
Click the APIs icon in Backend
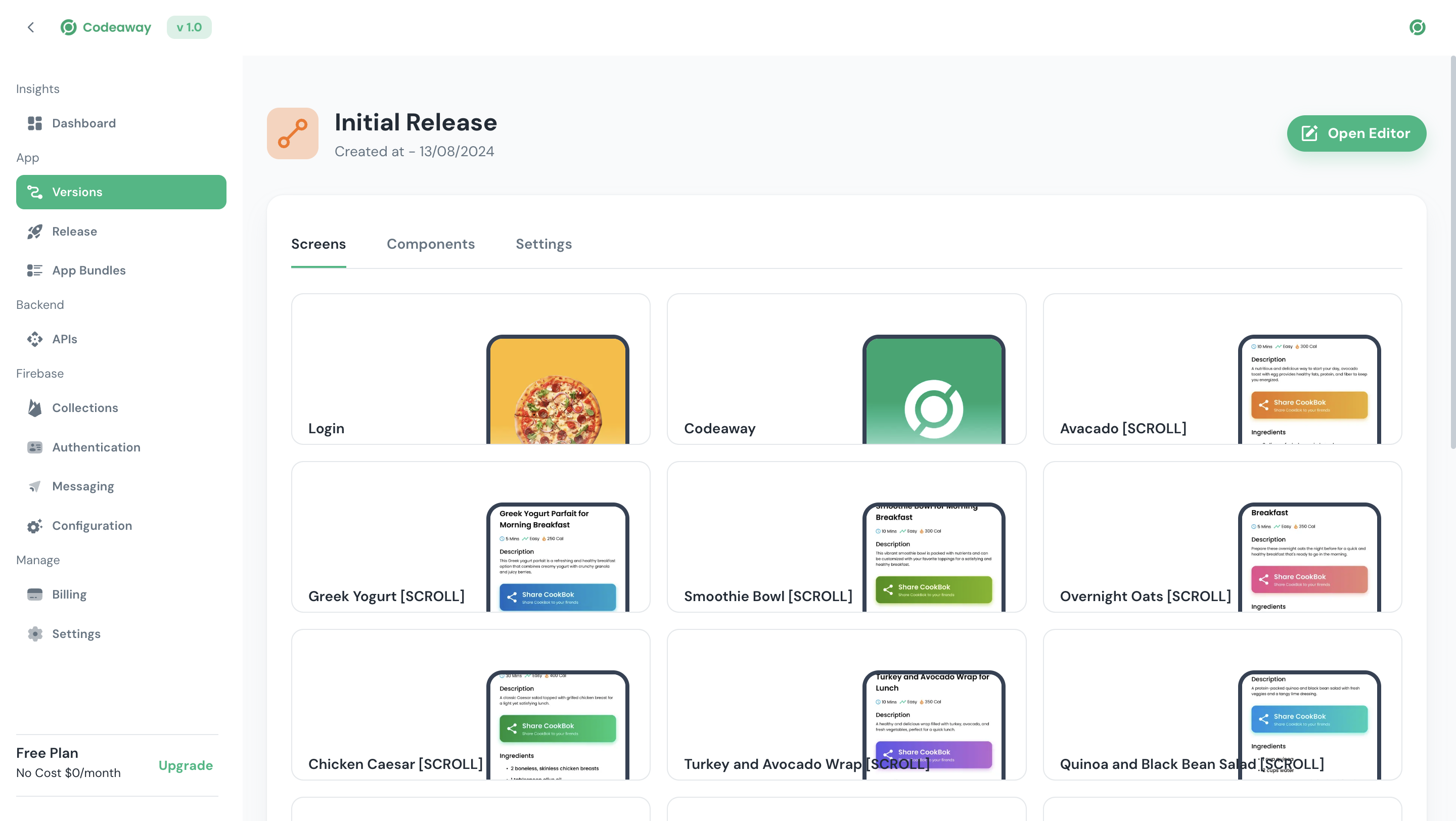34,339
